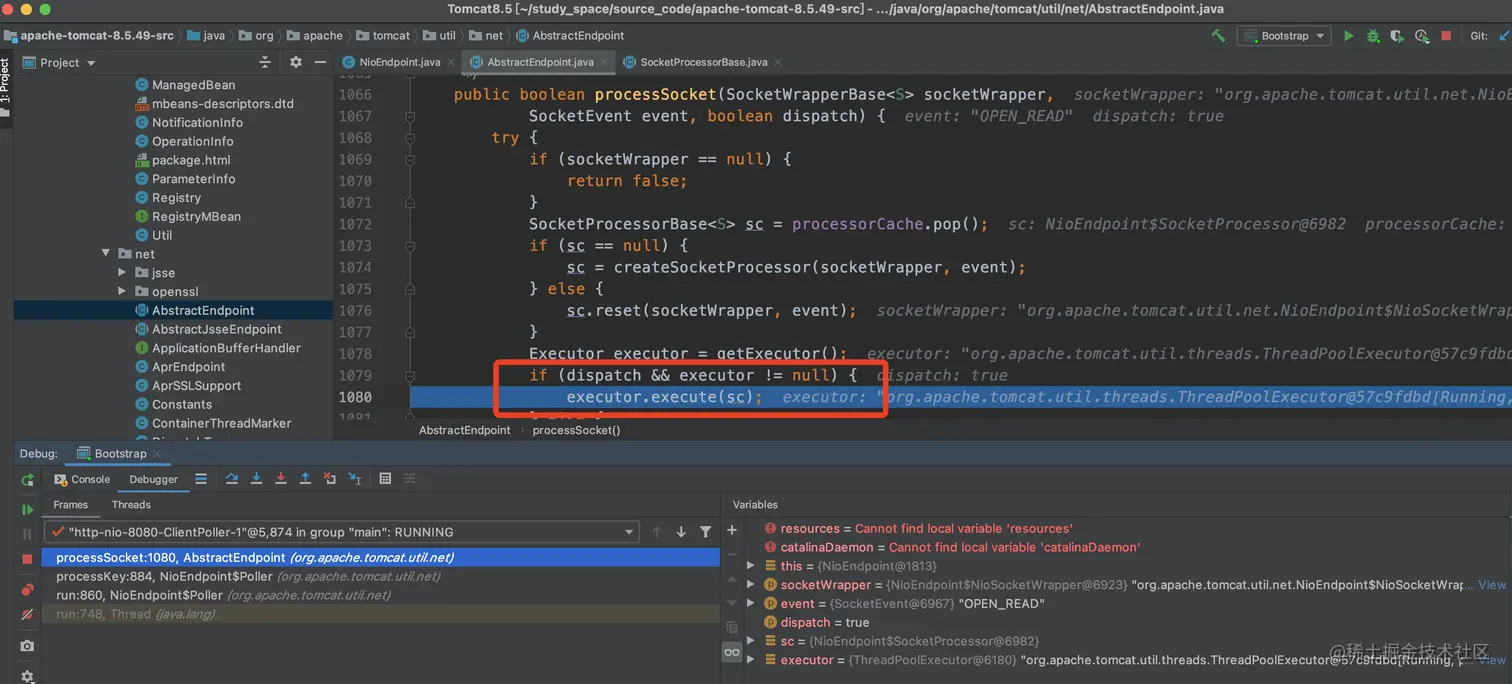Expand the socketWrapper variable
This screenshot has height=684, width=1512.
pos(751,585)
